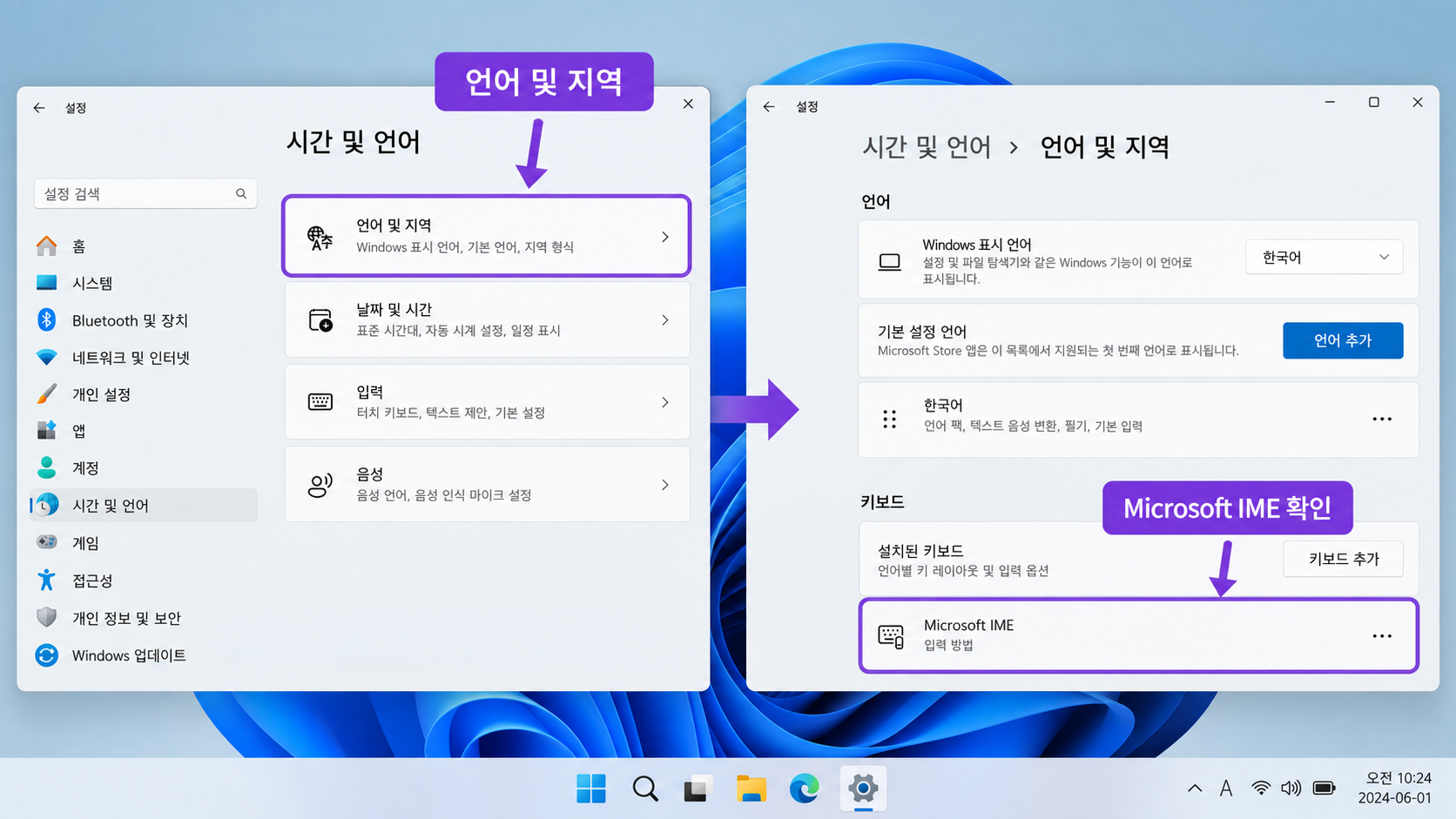Select Microsoft IME 입력 방법 row
Screen dimensions: 1456x819
coord(1138,635)
